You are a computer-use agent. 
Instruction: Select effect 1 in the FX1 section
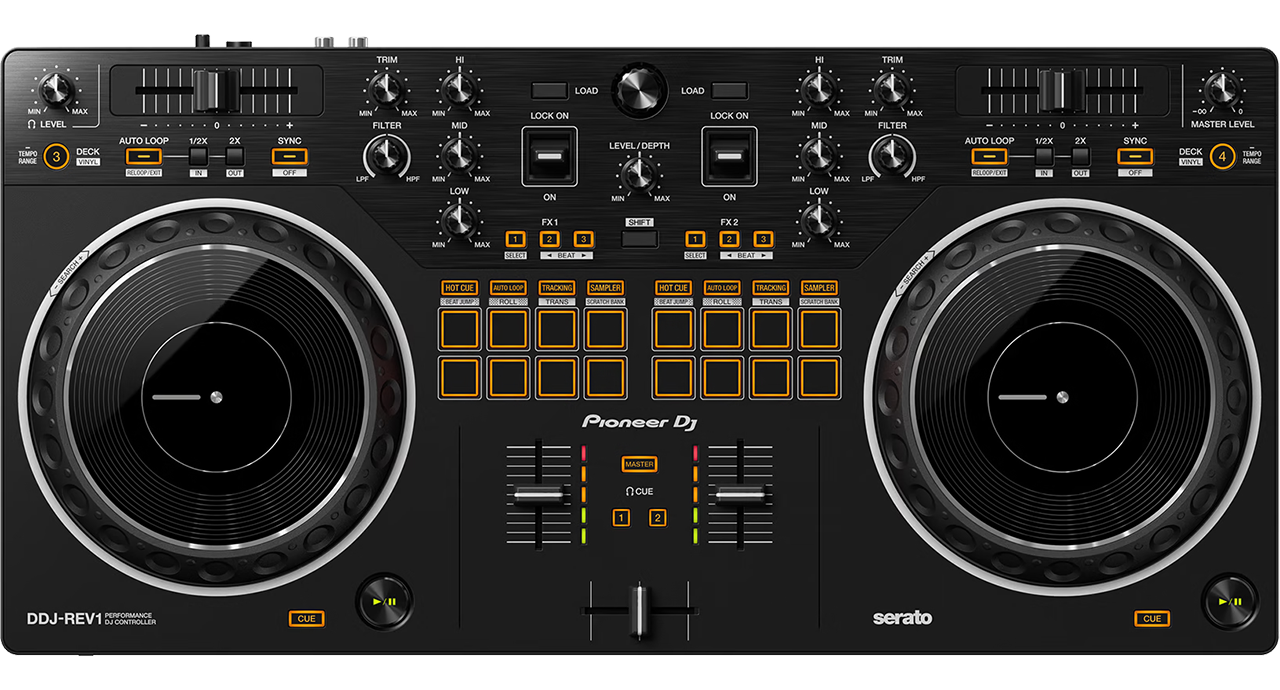tap(515, 239)
